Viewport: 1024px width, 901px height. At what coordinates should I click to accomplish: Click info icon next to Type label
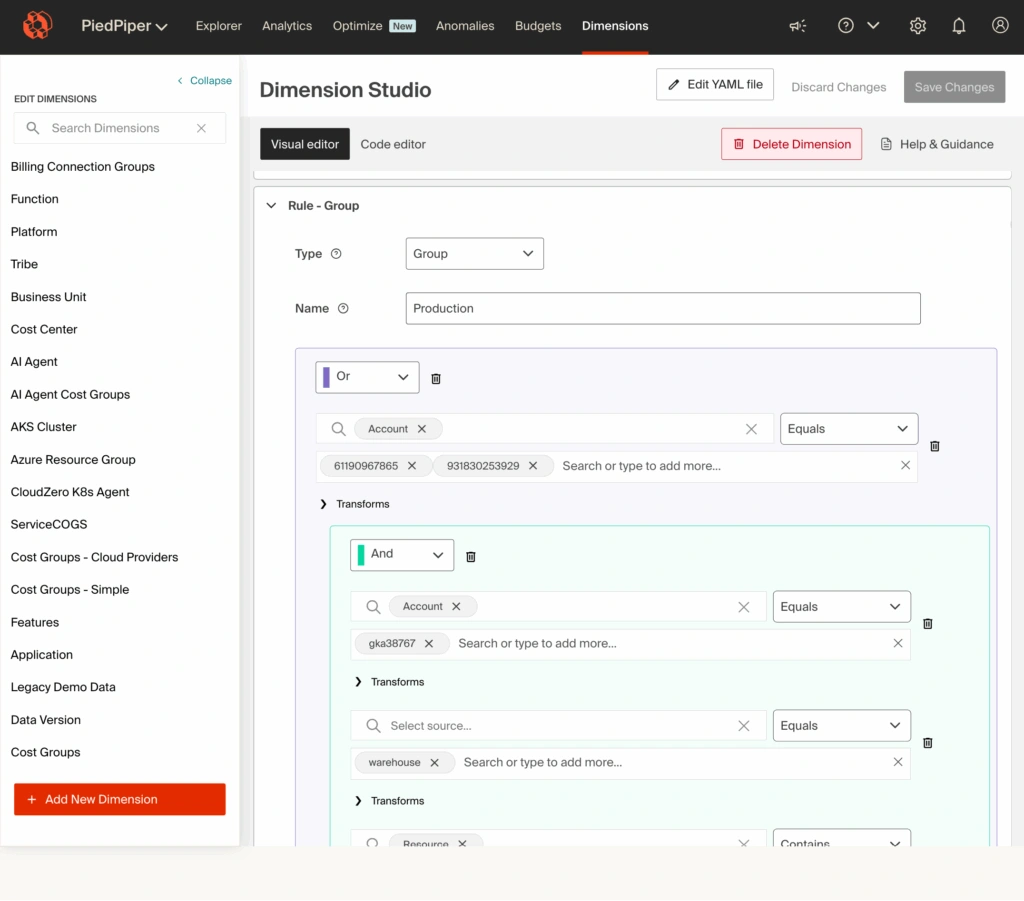pyautogui.click(x=336, y=254)
